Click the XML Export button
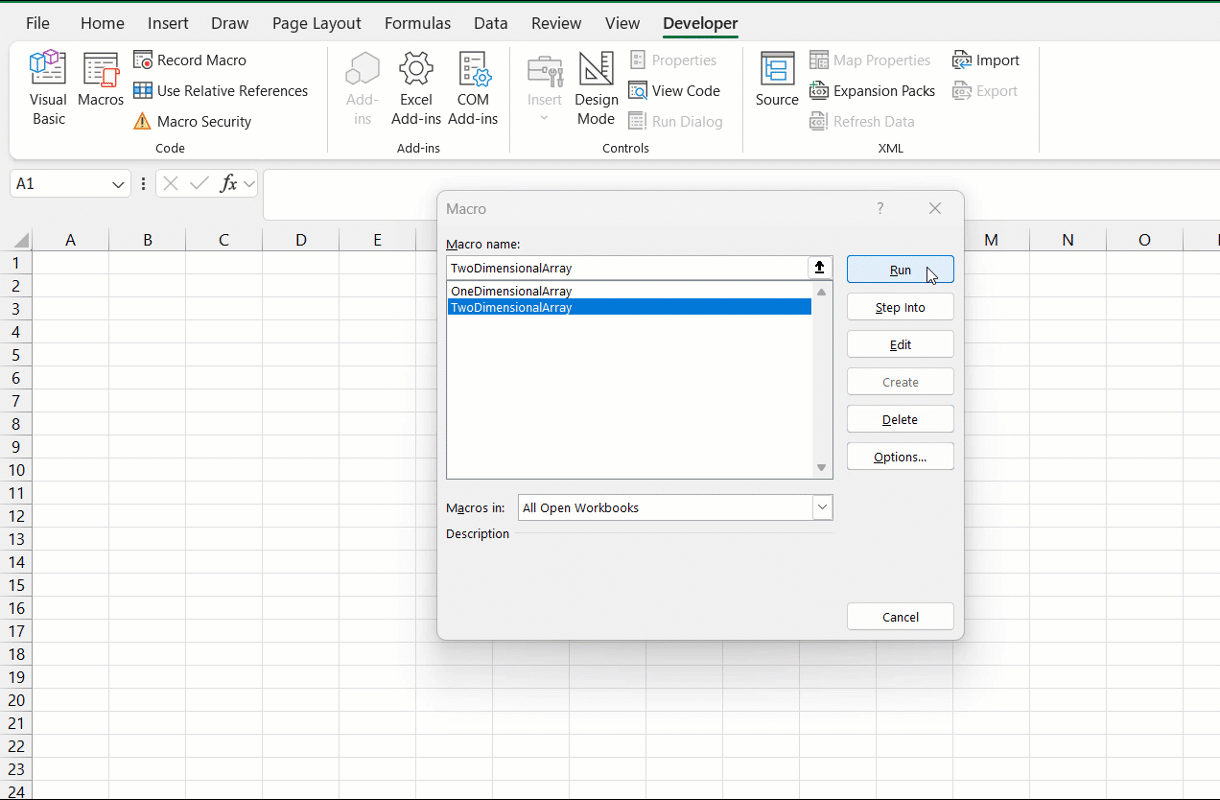Image resolution: width=1220 pixels, height=800 pixels. click(985, 91)
